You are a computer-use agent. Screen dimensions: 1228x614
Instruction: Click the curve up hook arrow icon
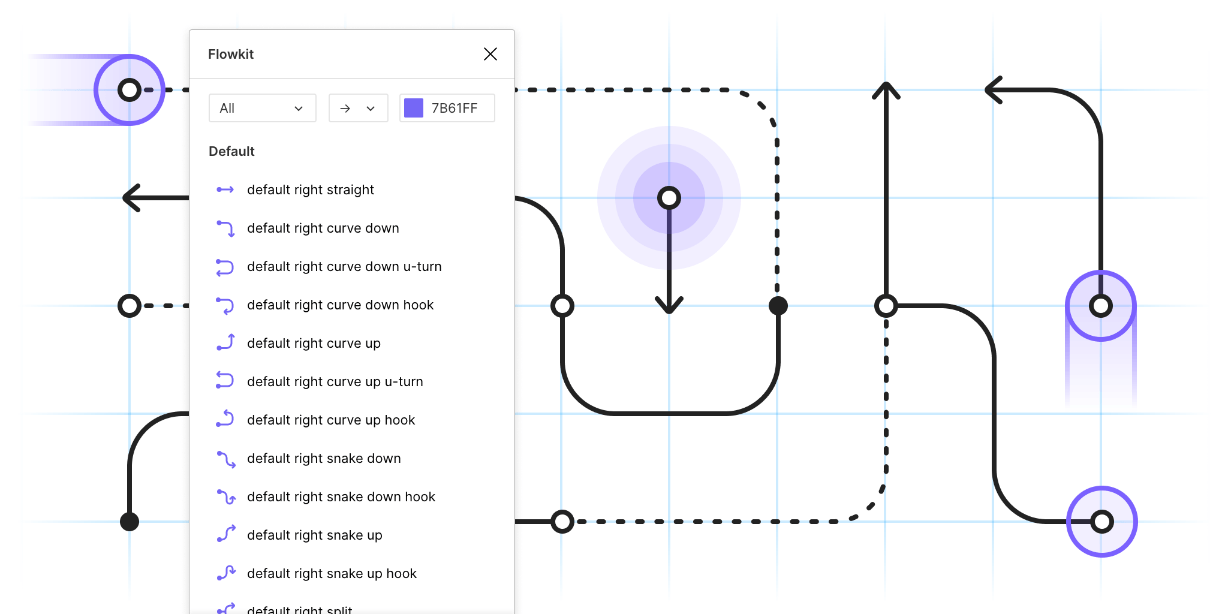click(225, 420)
